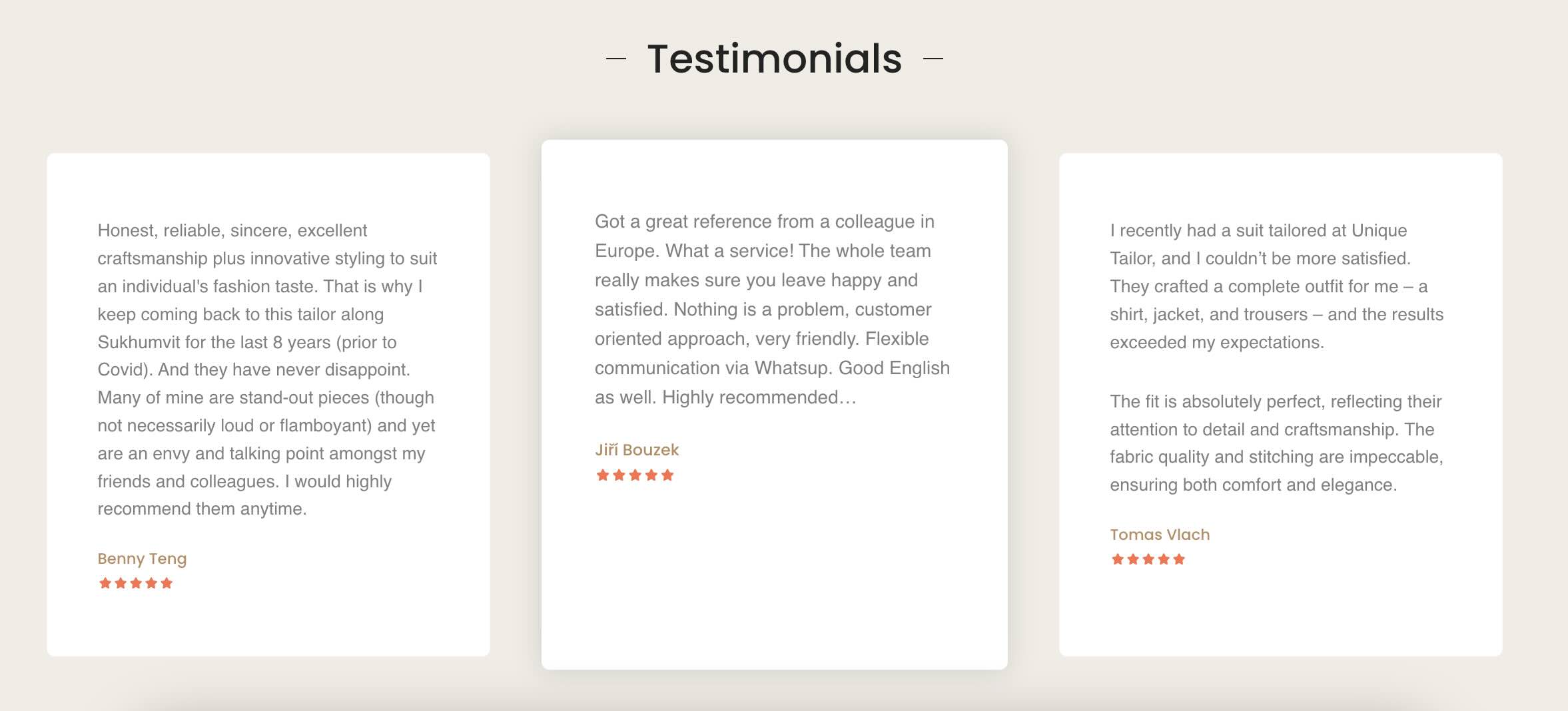The width and height of the screenshot is (1568, 711).
Task: Click Benny Teng's testimonial text
Action: (x=266, y=369)
